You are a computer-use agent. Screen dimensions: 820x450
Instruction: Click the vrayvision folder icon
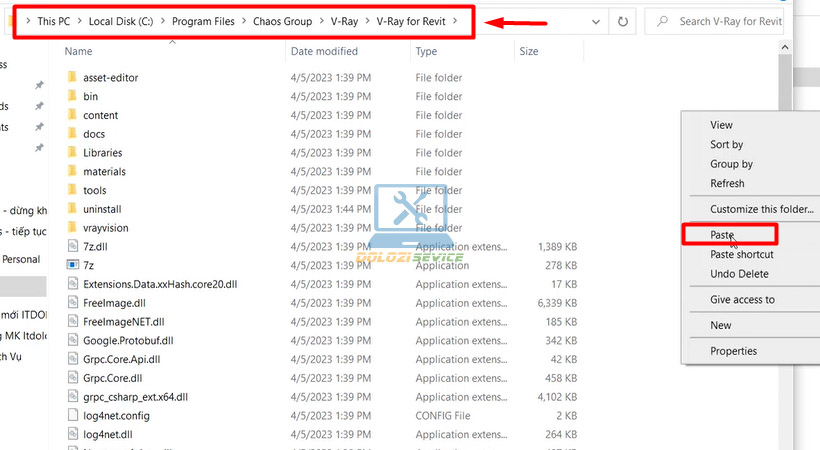(x=72, y=228)
